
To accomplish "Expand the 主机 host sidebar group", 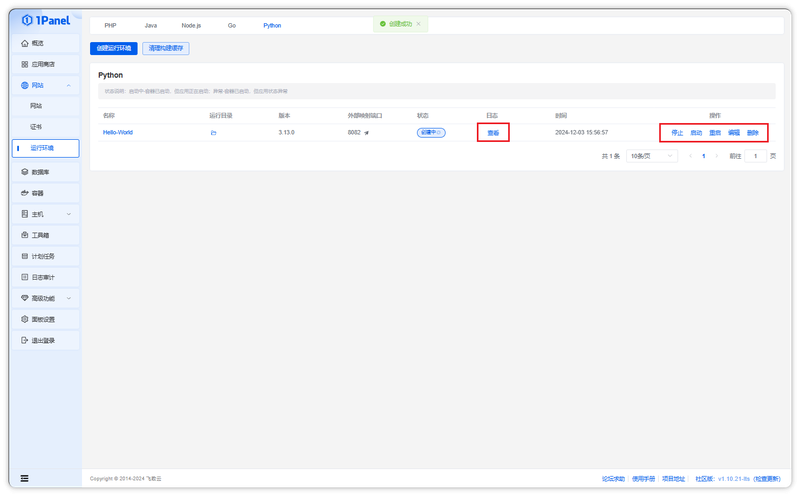I will [x=68, y=214].
